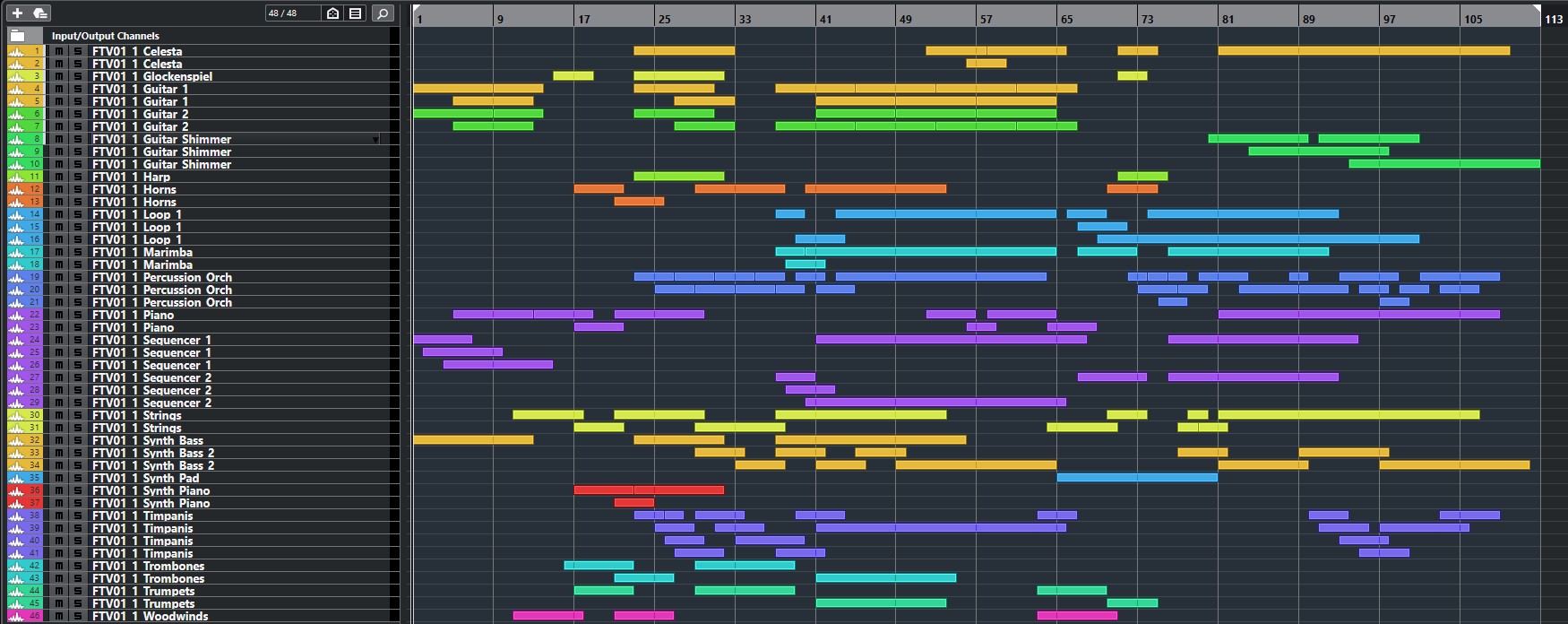Click the audio waveform icon on track 1
This screenshot has width=1568, height=624.
16,51
